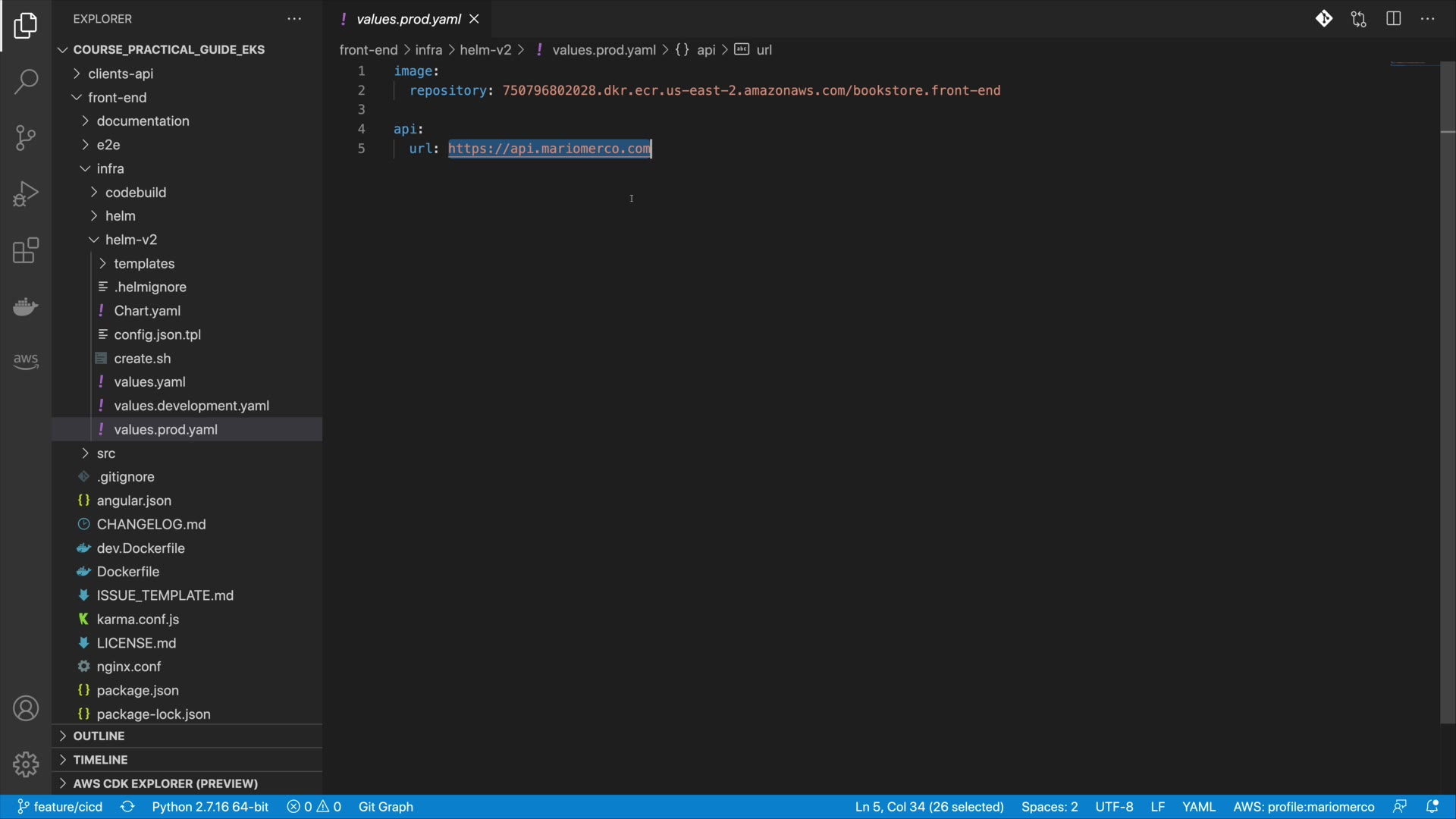This screenshot has height=819, width=1456.
Task: Open the Extensions view
Action: [26, 250]
